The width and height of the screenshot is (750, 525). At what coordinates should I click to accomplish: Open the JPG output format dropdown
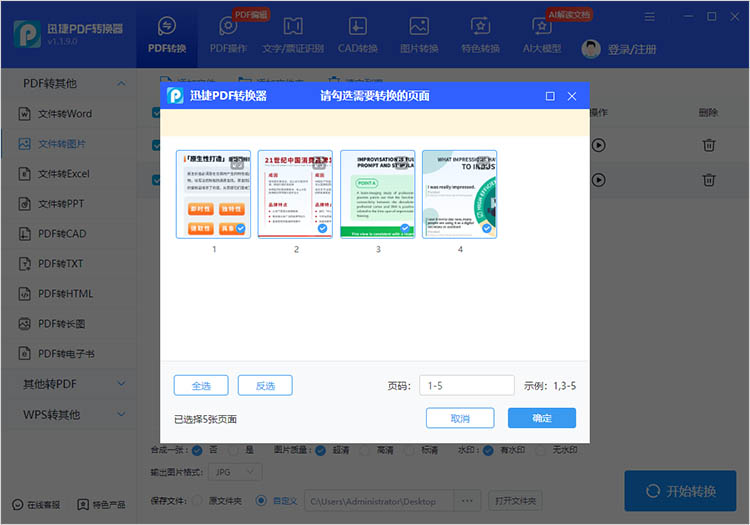[235, 472]
